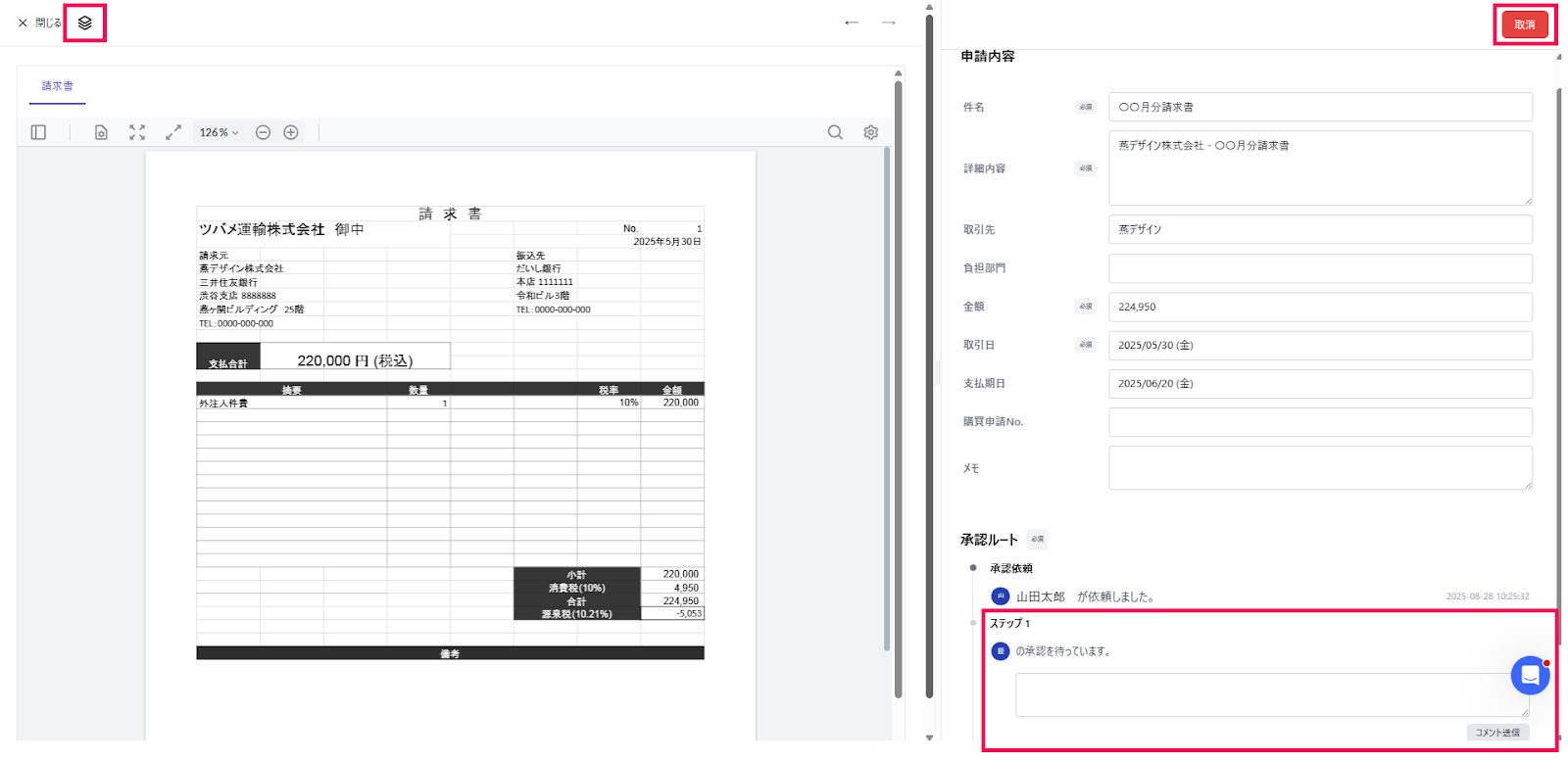Image resolution: width=1568 pixels, height=762 pixels.
Task: Click the layers stack icon beside 閉じる
Action: pos(85,23)
